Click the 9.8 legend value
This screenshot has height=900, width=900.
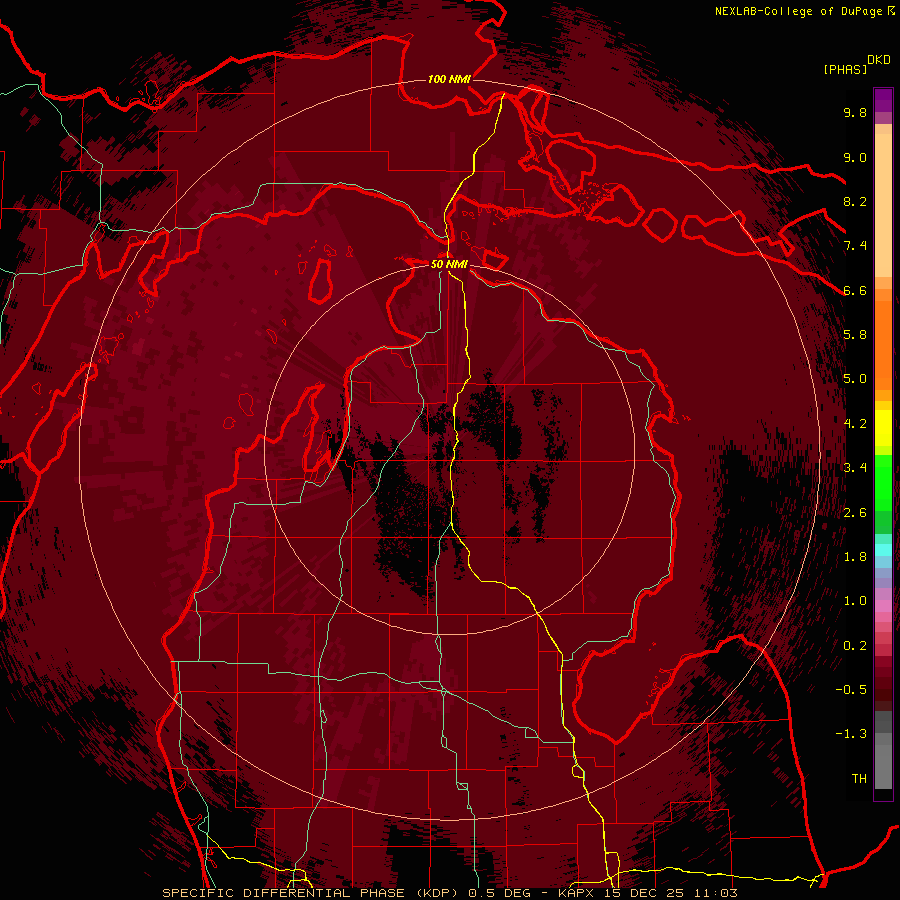point(855,112)
